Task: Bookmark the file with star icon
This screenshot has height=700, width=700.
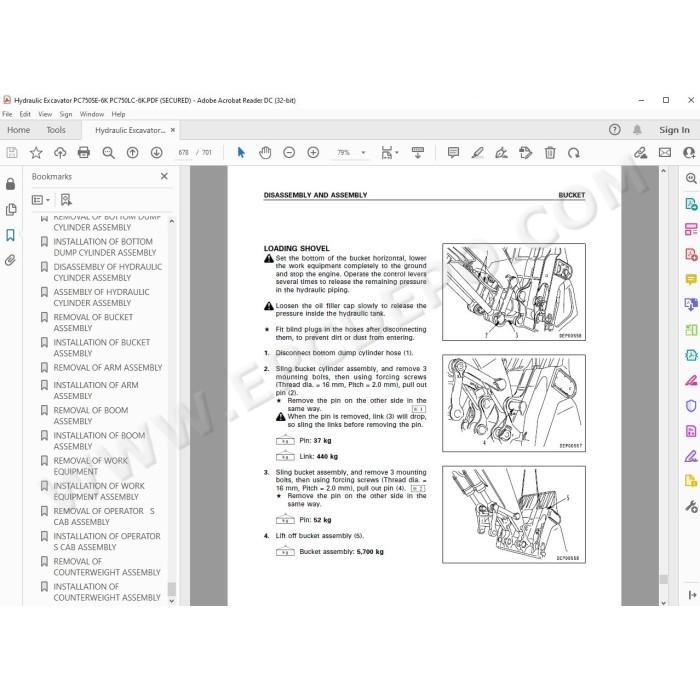Action: tap(36, 153)
